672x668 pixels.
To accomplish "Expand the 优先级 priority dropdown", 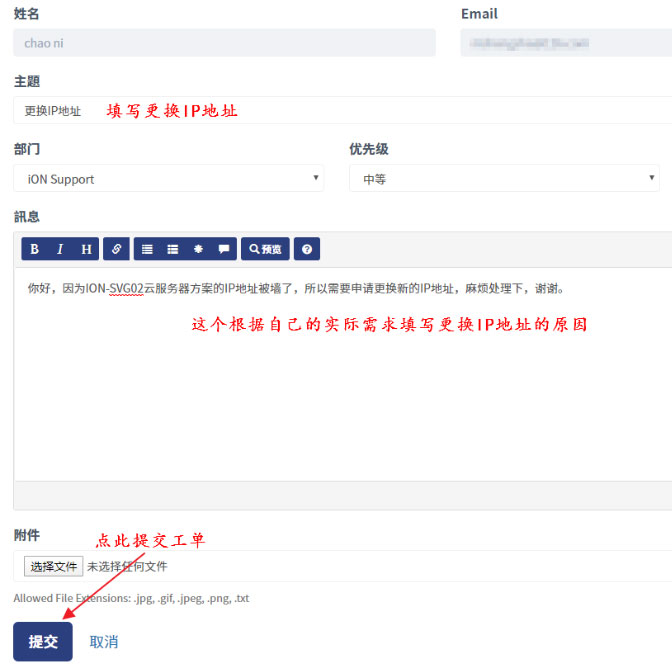I will point(503,179).
